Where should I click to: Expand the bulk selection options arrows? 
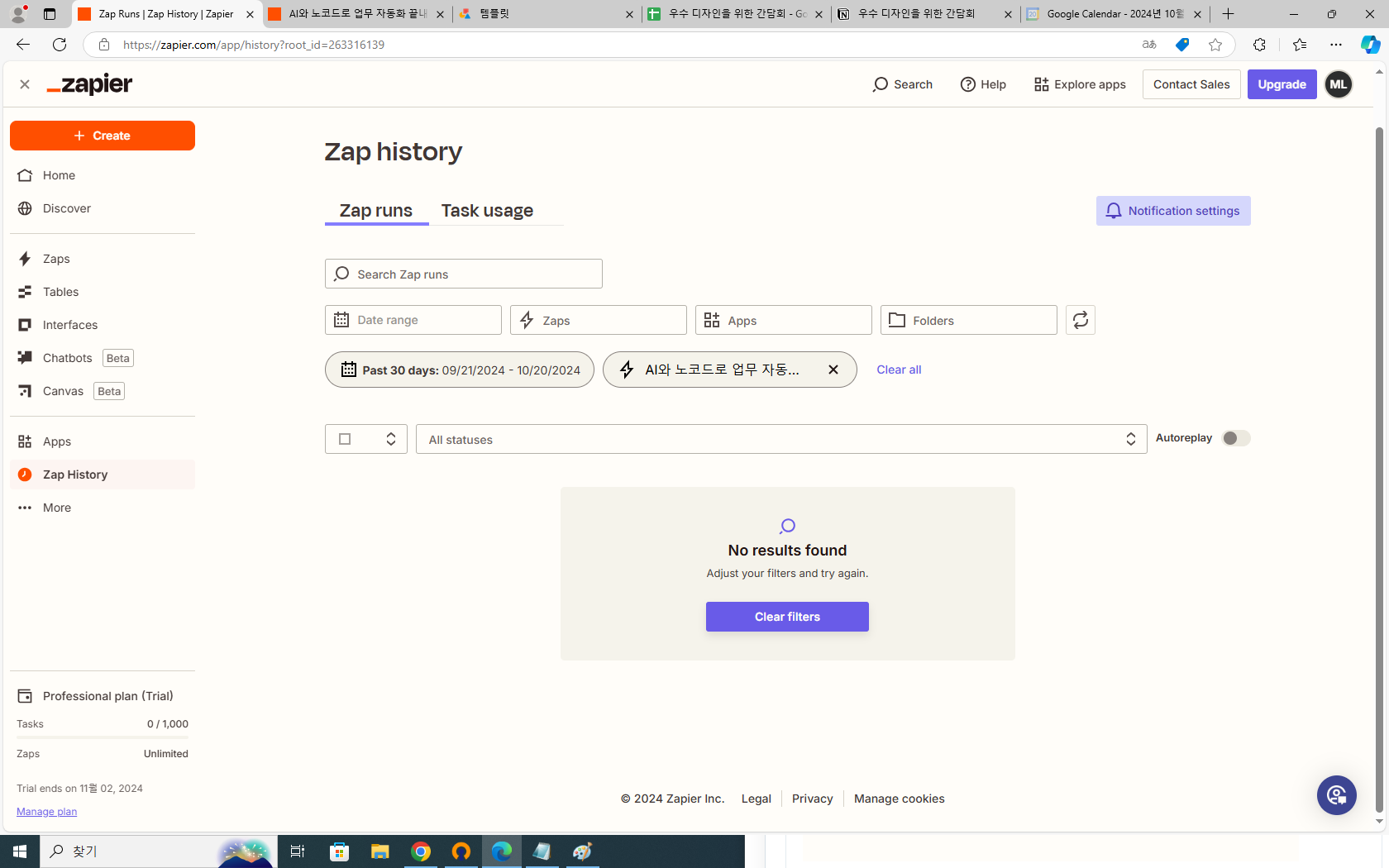391,439
